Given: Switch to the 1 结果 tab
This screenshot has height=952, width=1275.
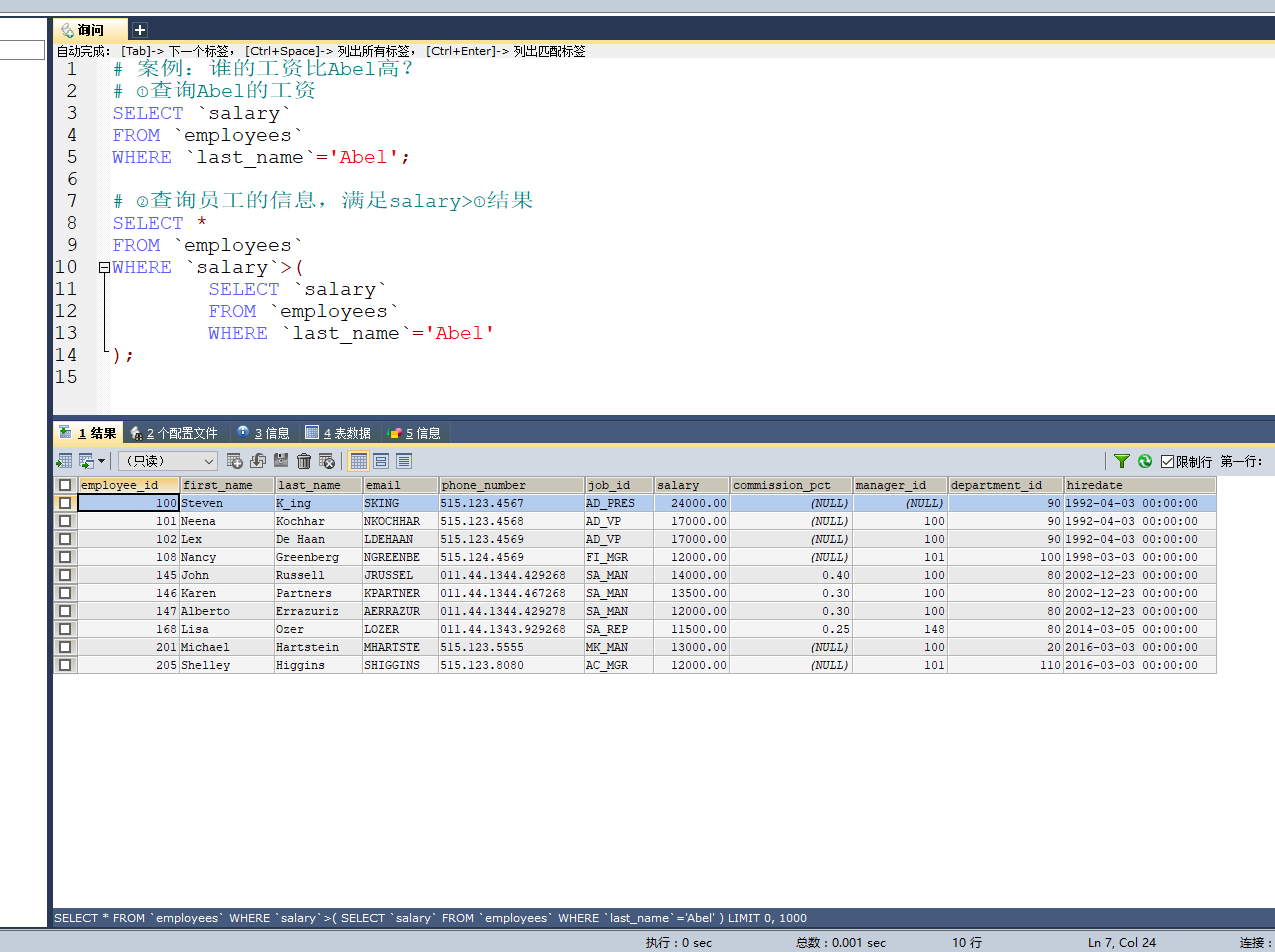Looking at the screenshot, I should tap(88, 433).
